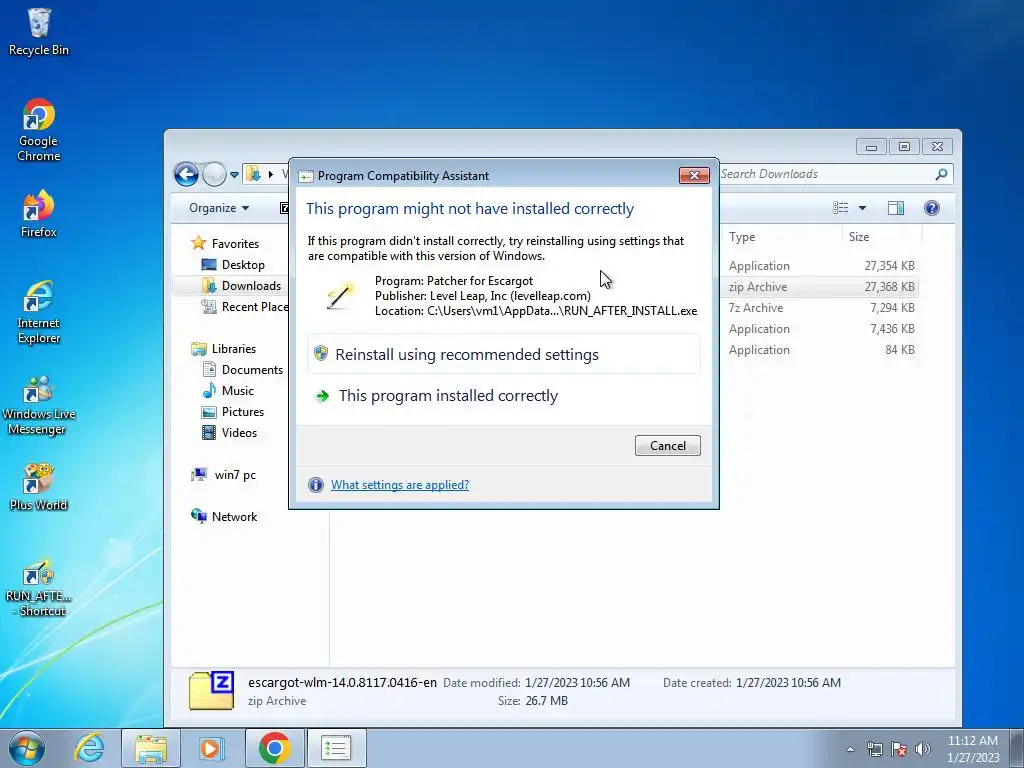
Task: Click the zip archive thumbnail in details pane
Action: pos(212,691)
